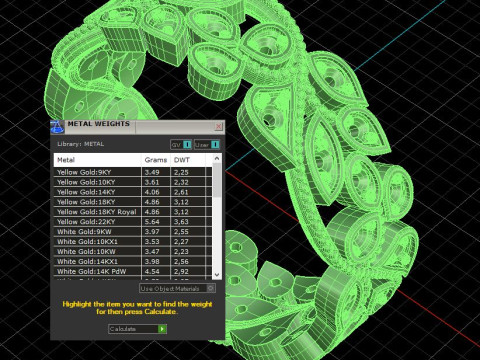Click the flask icon in Metal Weights title

[57, 127]
